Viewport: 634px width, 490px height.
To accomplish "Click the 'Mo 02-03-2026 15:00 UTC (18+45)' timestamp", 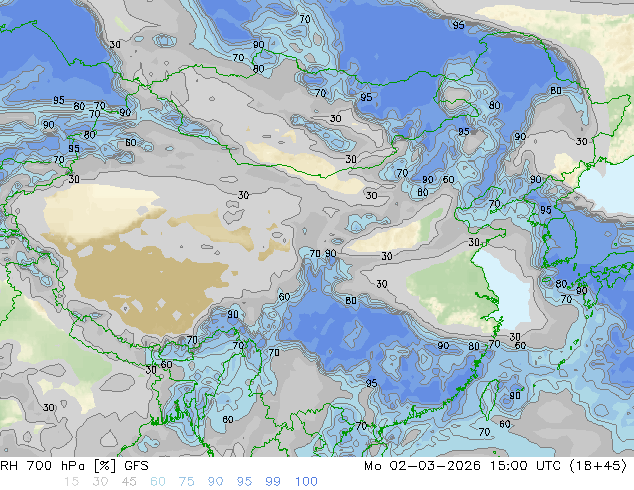I will (496, 466).
